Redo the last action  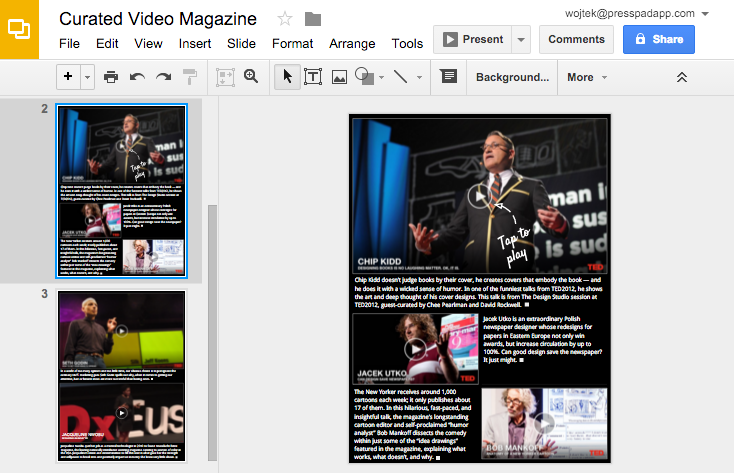click(163, 77)
